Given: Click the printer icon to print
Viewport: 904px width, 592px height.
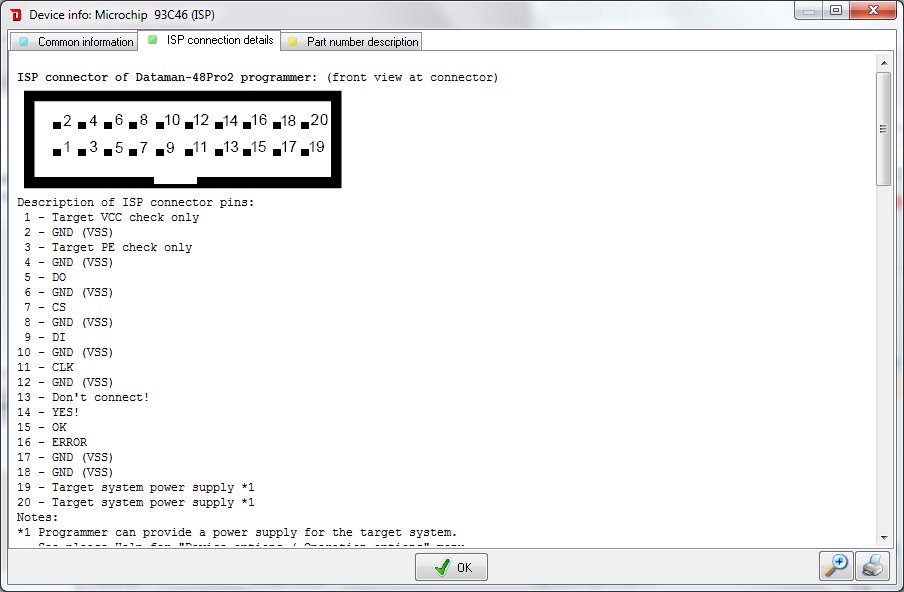Looking at the screenshot, I should pos(872,566).
